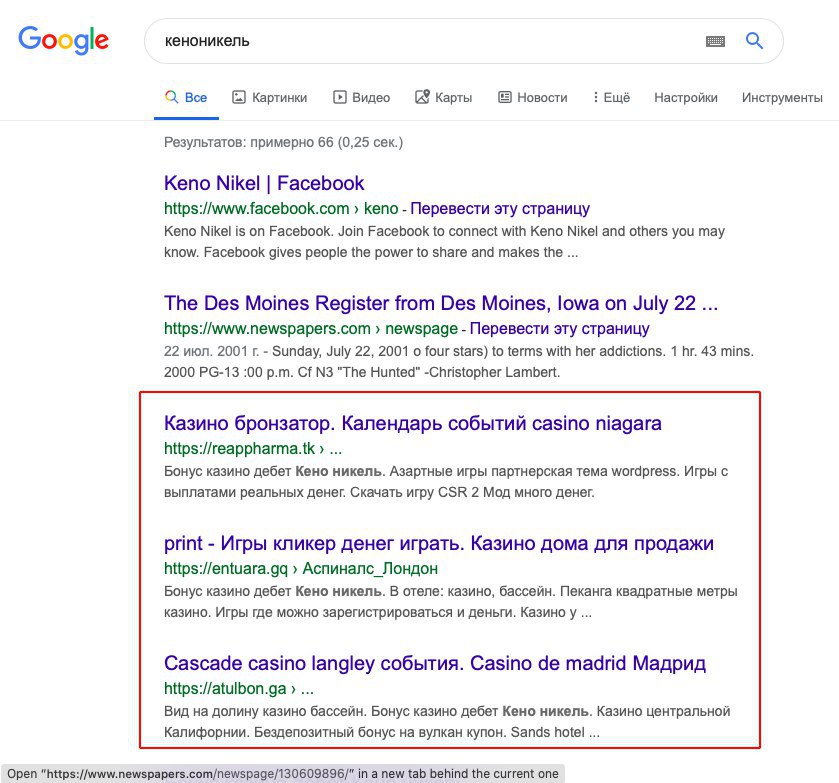Click the results count text 'примерно 66'

[x=292, y=142]
